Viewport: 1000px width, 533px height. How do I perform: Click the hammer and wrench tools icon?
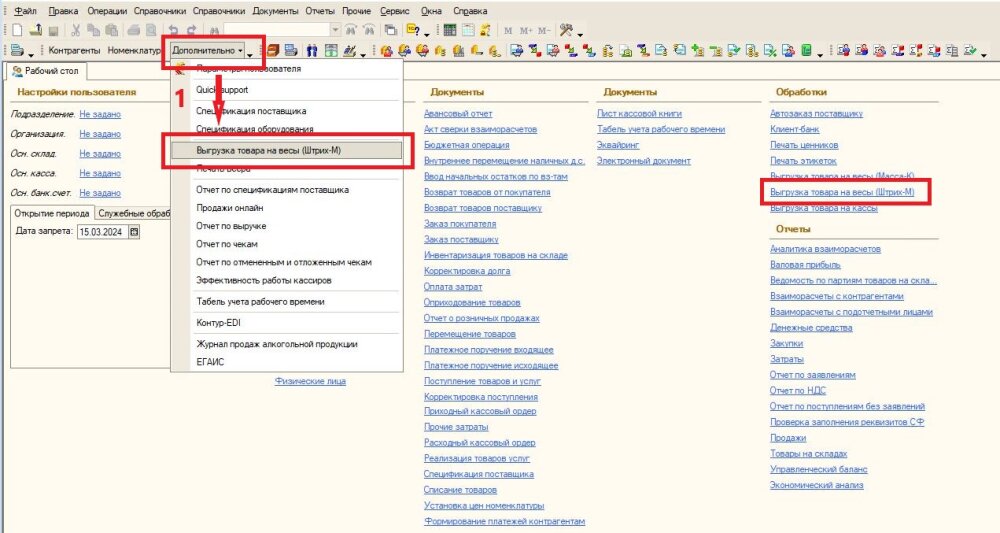pyautogui.click(x=566, y=30)
